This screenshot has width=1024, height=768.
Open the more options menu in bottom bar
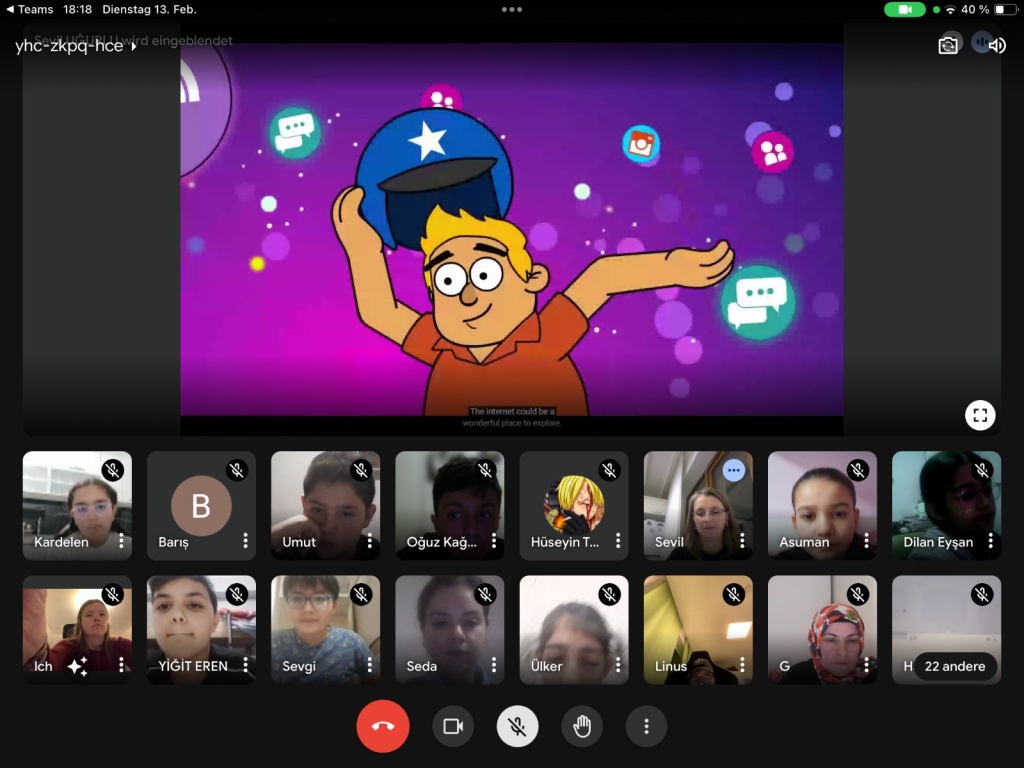[x=646, y=726]
